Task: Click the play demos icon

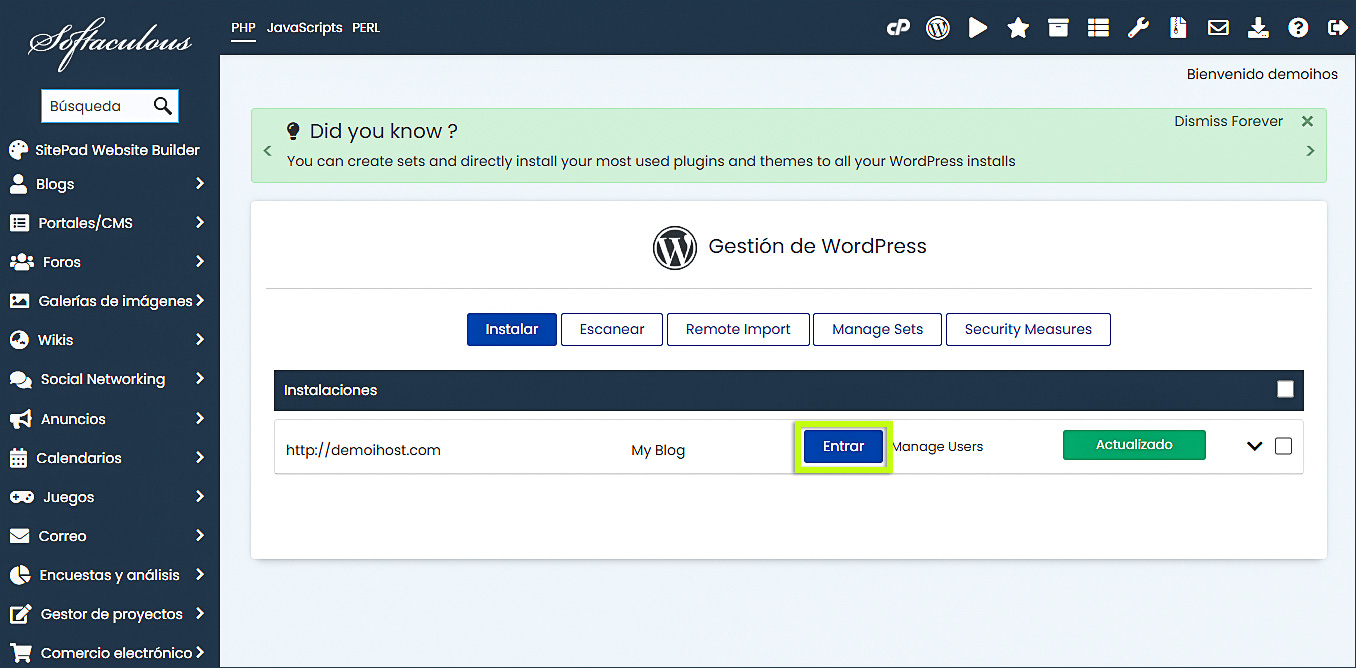Action: [x=978, y=28]
